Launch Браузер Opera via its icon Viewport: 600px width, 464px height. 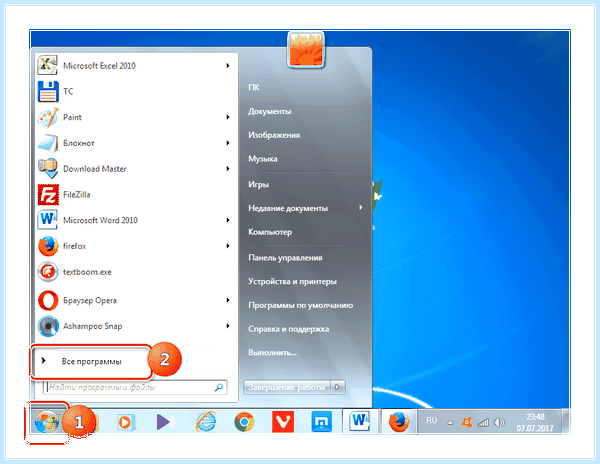click(x=48, y=300)
